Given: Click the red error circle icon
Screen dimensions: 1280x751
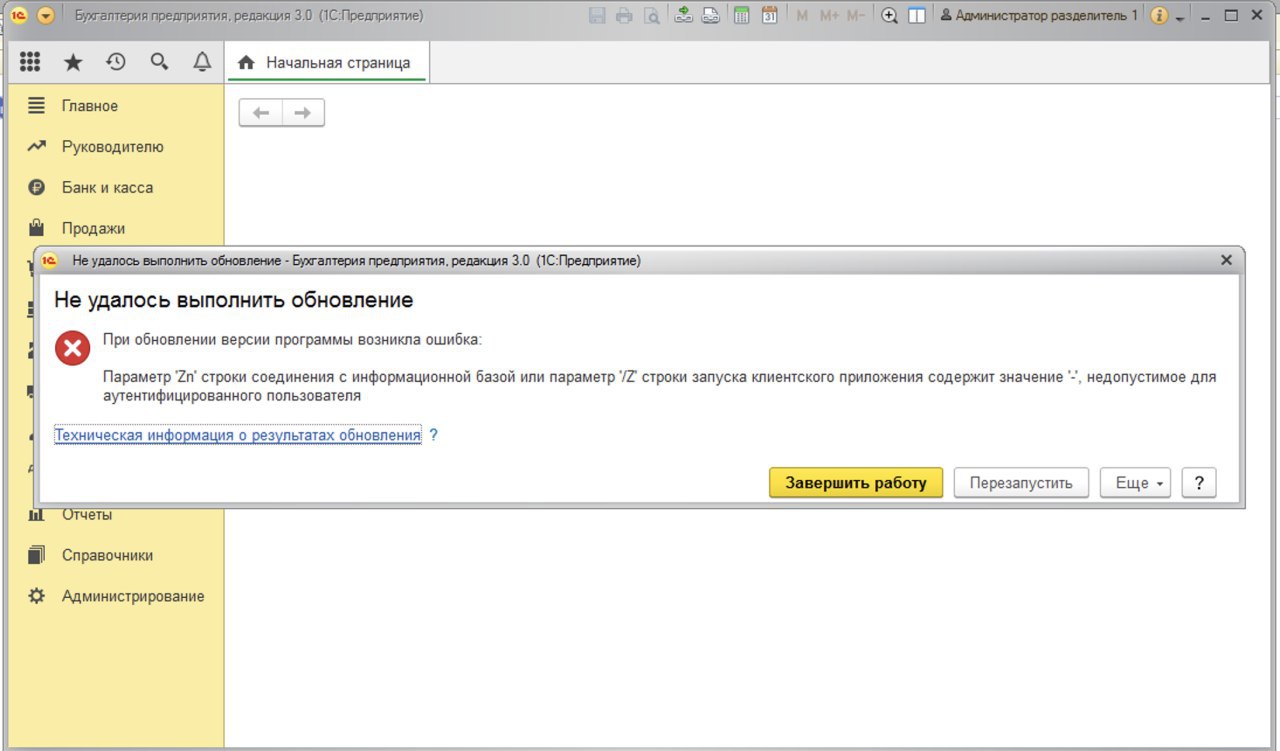Looking at the screenshot, I should point(72,348).
